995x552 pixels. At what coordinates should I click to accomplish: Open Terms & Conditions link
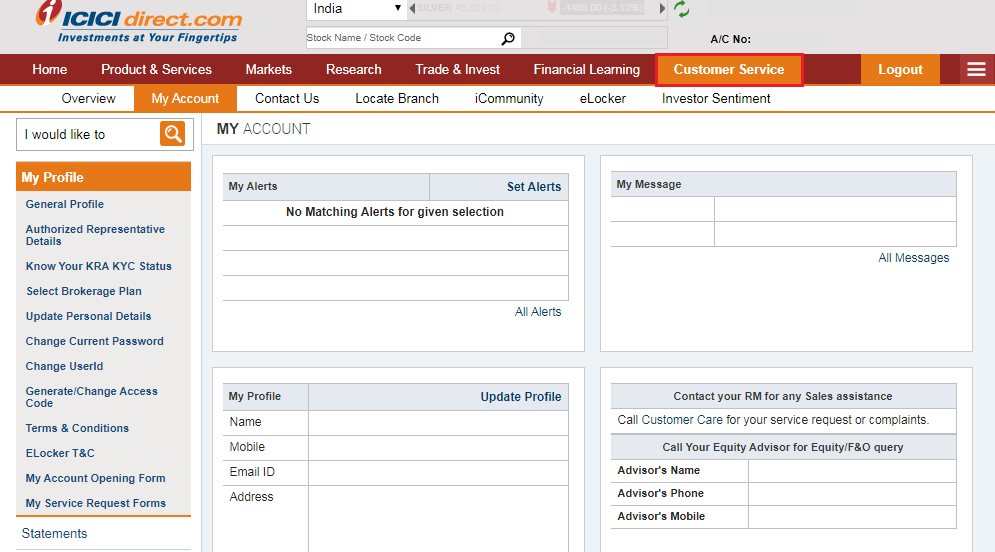[x=77, y=428]
